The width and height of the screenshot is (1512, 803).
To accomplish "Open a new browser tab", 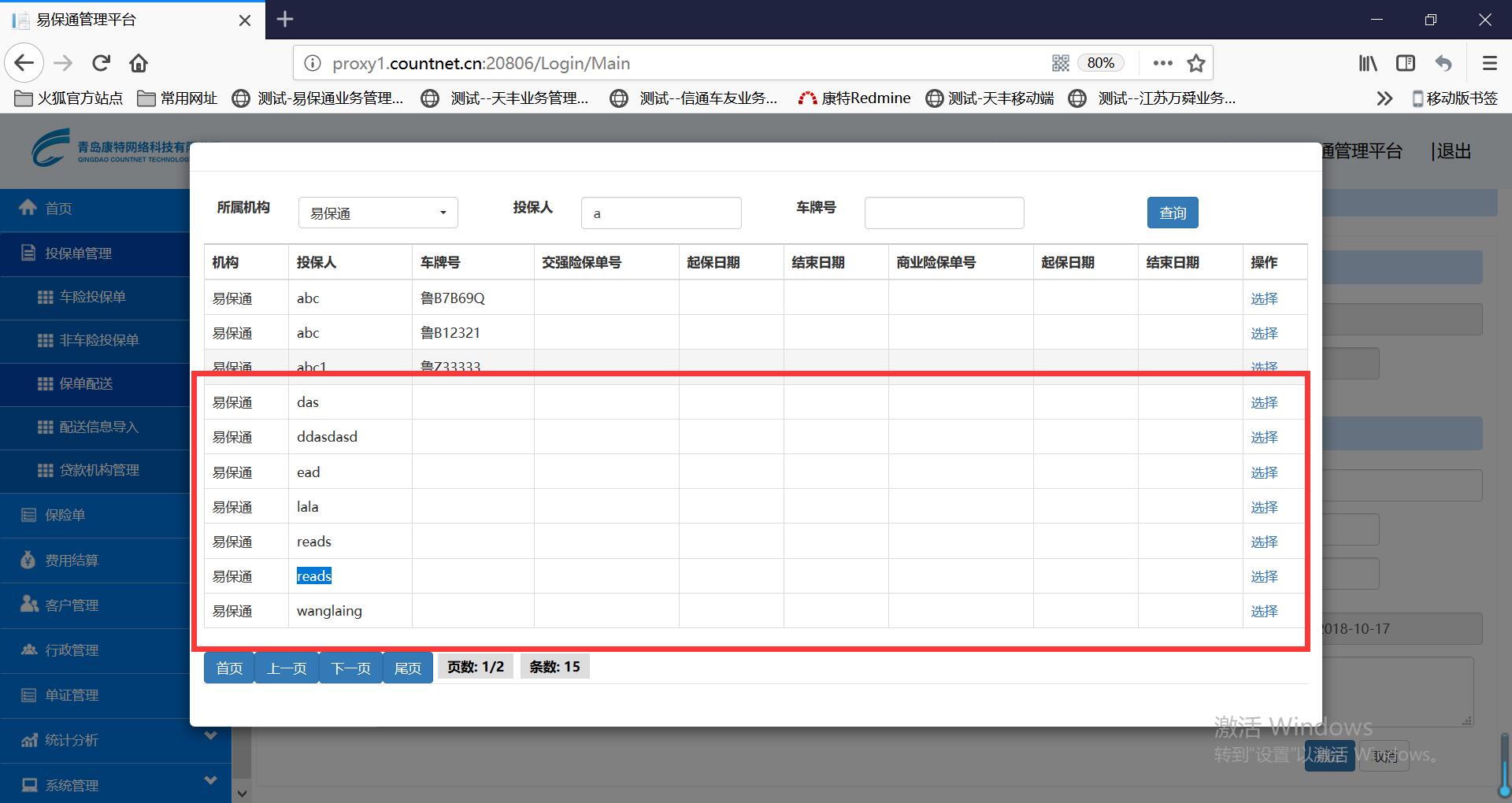I will tap(285, 19).
